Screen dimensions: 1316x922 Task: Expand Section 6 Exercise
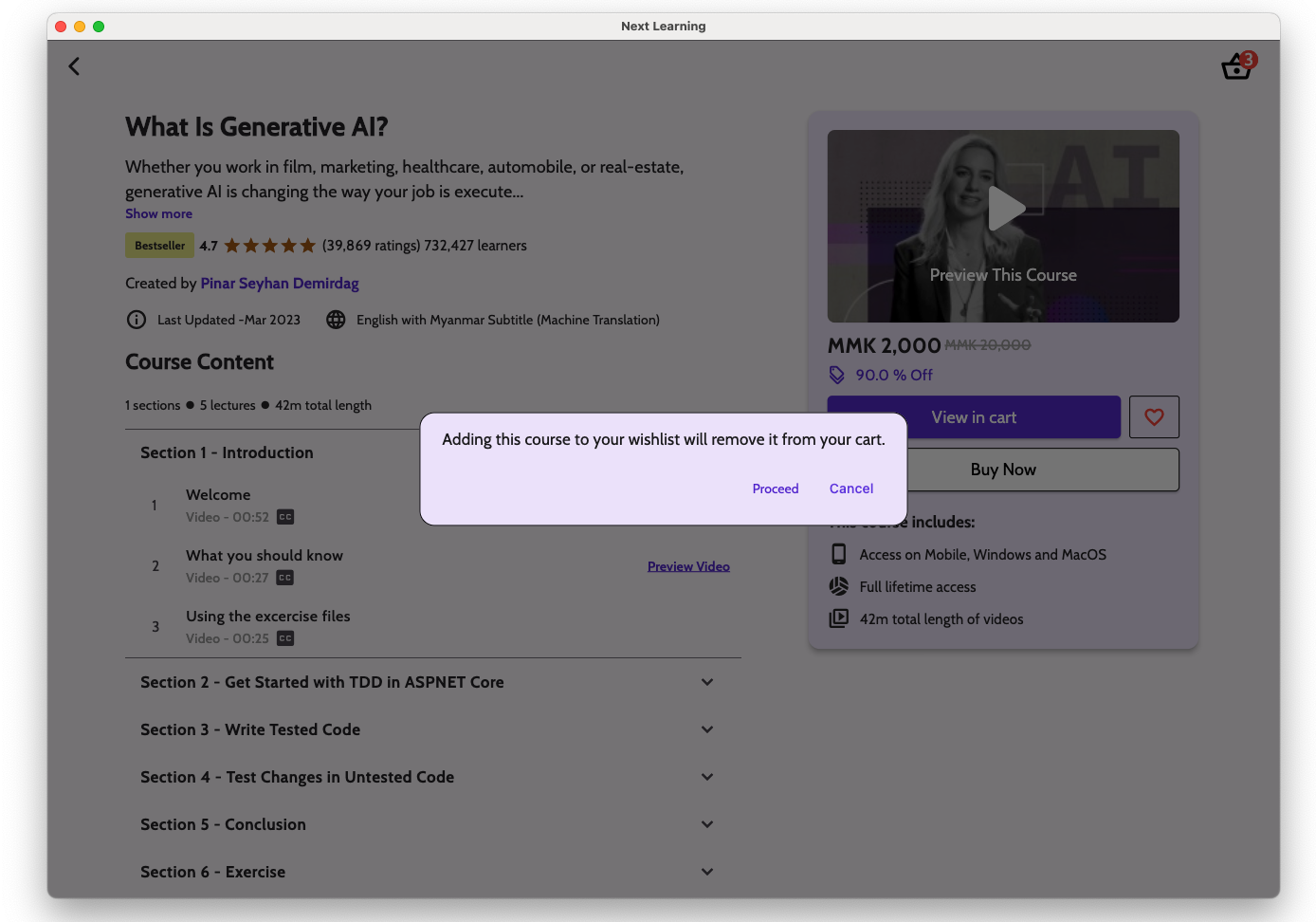(707, 872)
